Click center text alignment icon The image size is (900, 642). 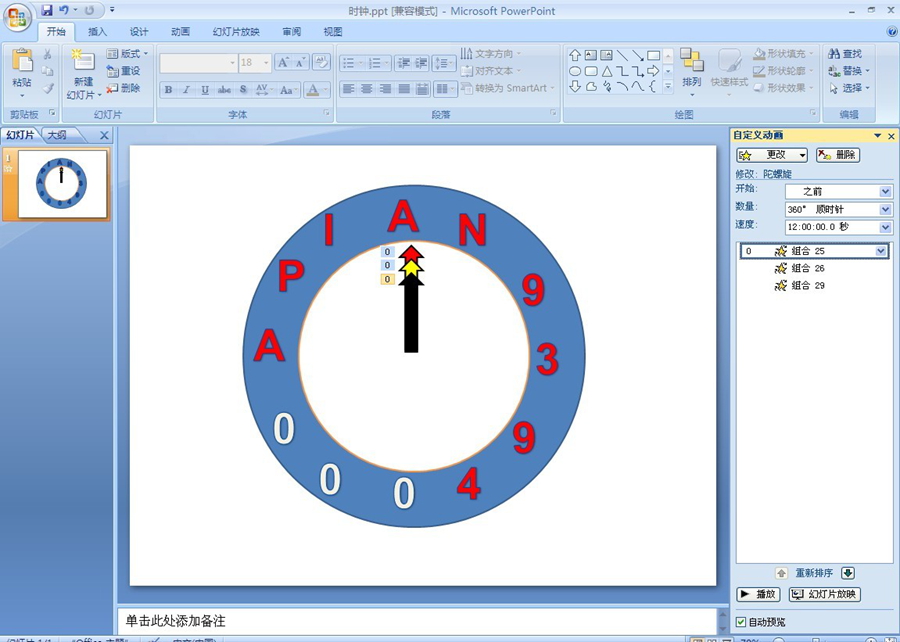[x=367, y=89]
